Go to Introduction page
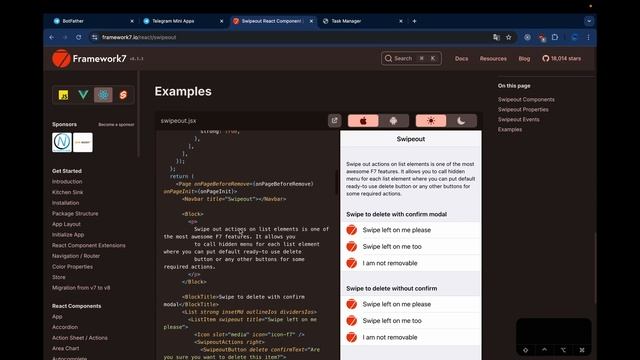640x360 pixels. (x=67, y=182)
